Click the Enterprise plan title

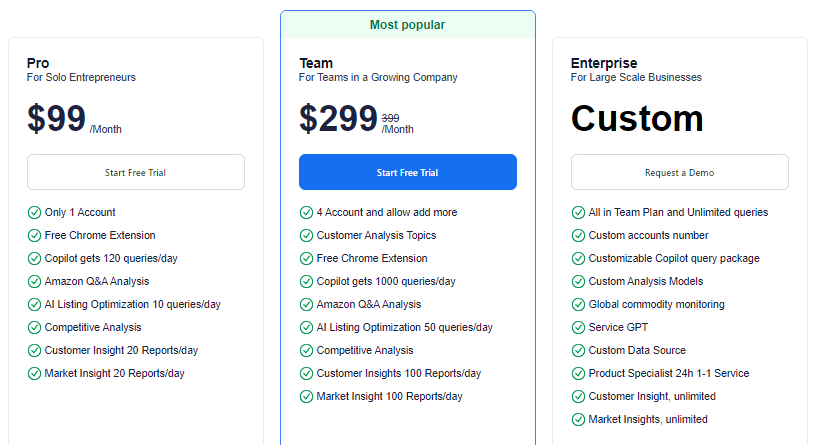(x=603, y=63)
